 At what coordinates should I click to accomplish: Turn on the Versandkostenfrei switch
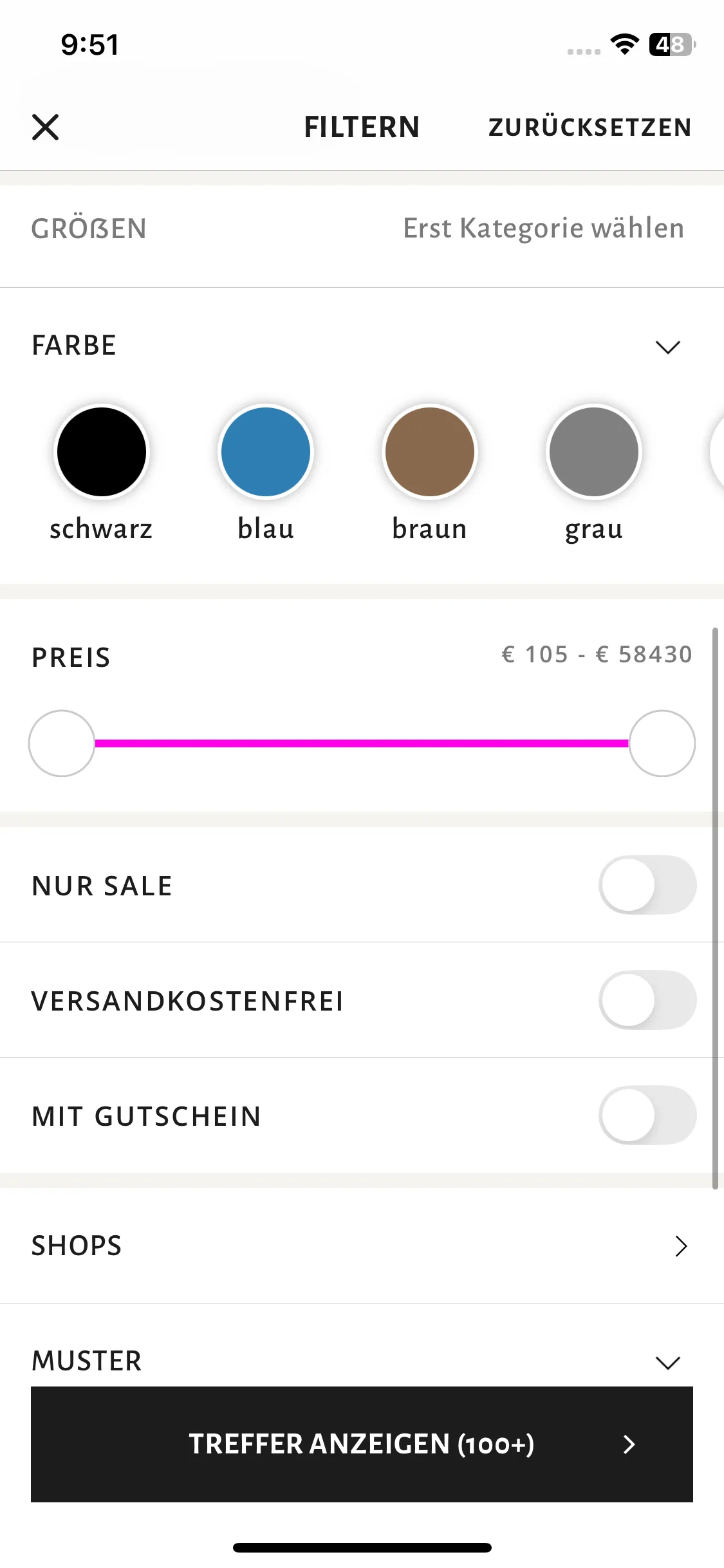[647, 1000]
